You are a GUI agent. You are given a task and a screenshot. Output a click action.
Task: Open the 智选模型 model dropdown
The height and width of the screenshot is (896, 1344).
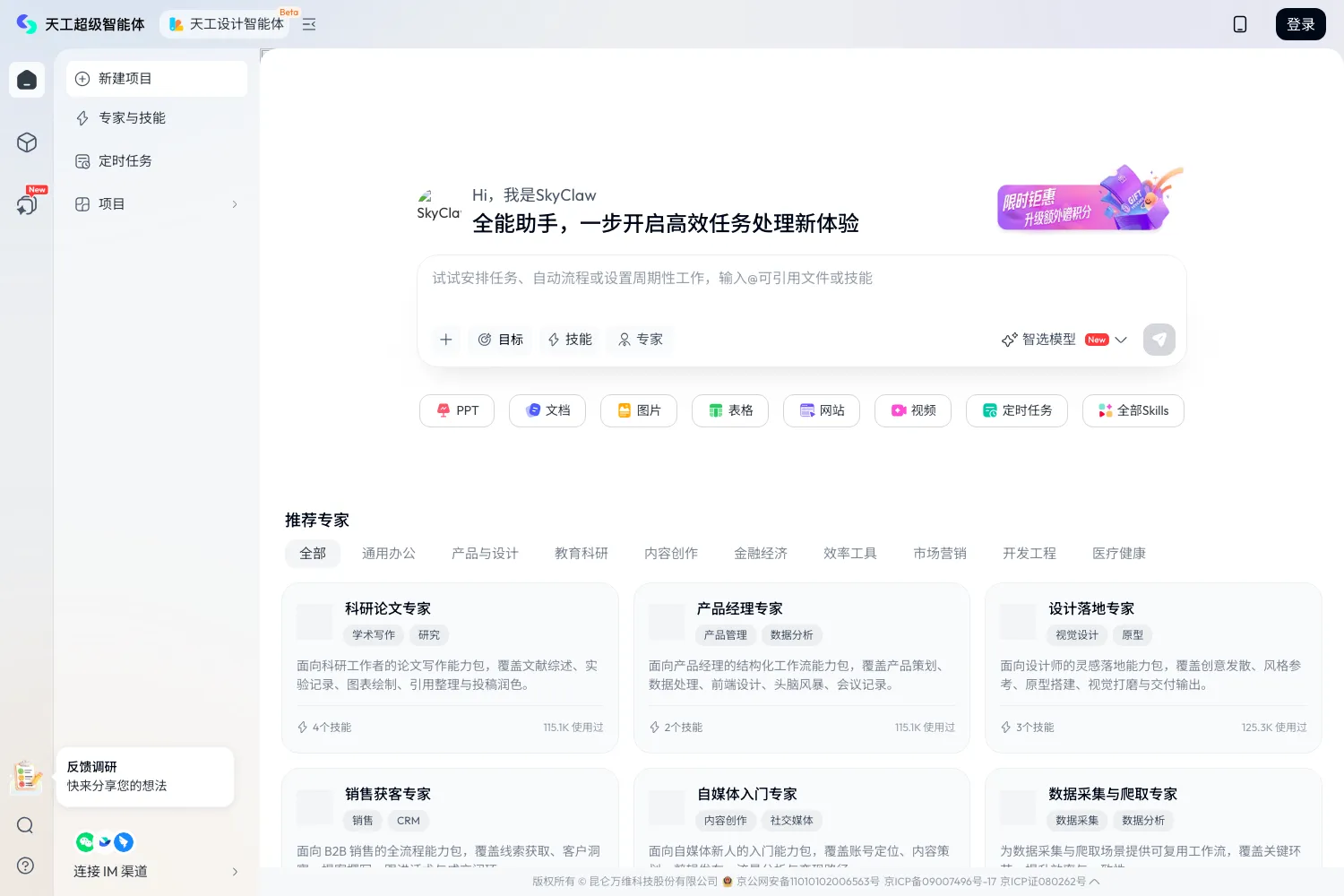pyautogui.click(x=1064, y=340)
